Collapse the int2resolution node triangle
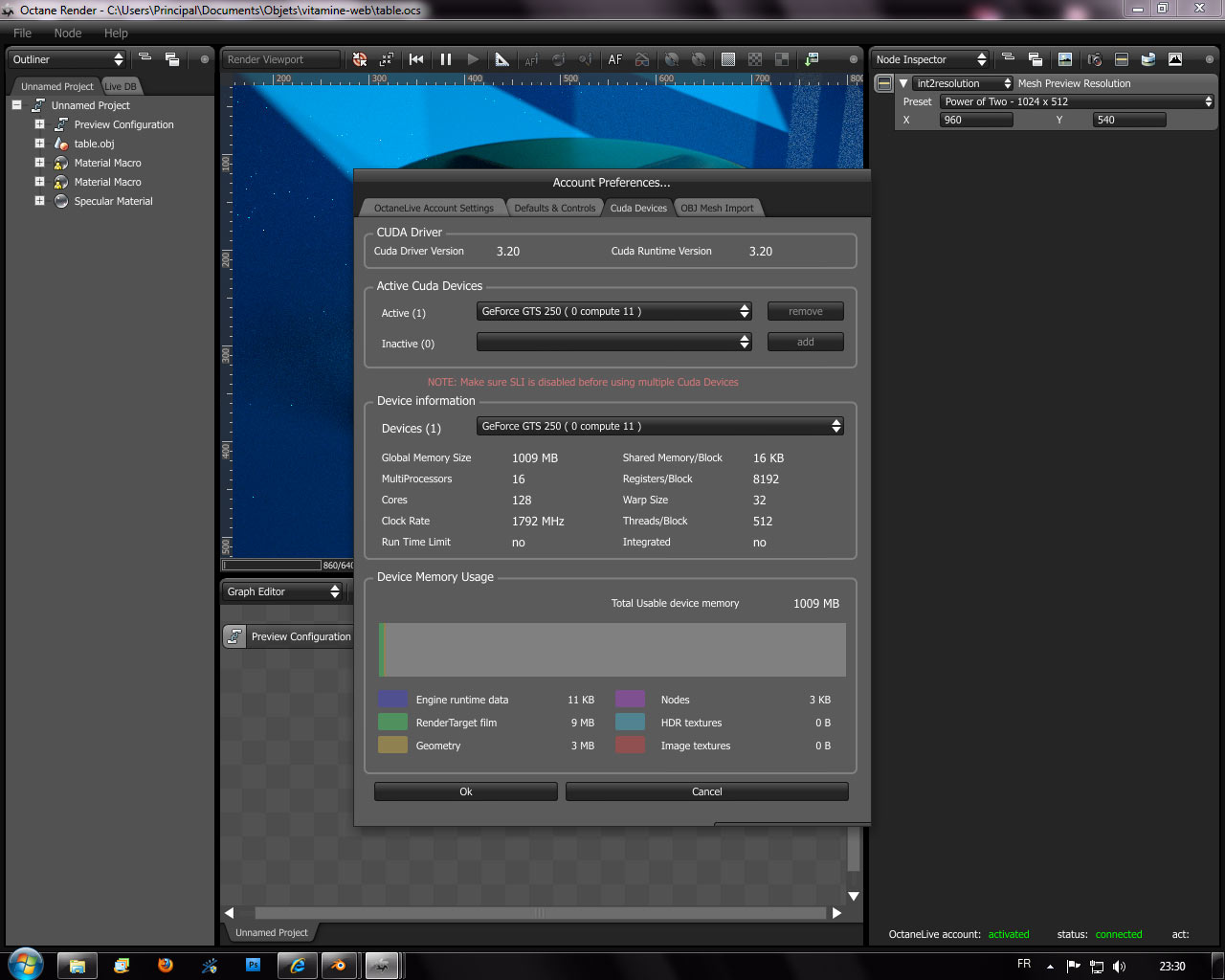The width and height of the screenshot is (1225, 980). (902, 83)
